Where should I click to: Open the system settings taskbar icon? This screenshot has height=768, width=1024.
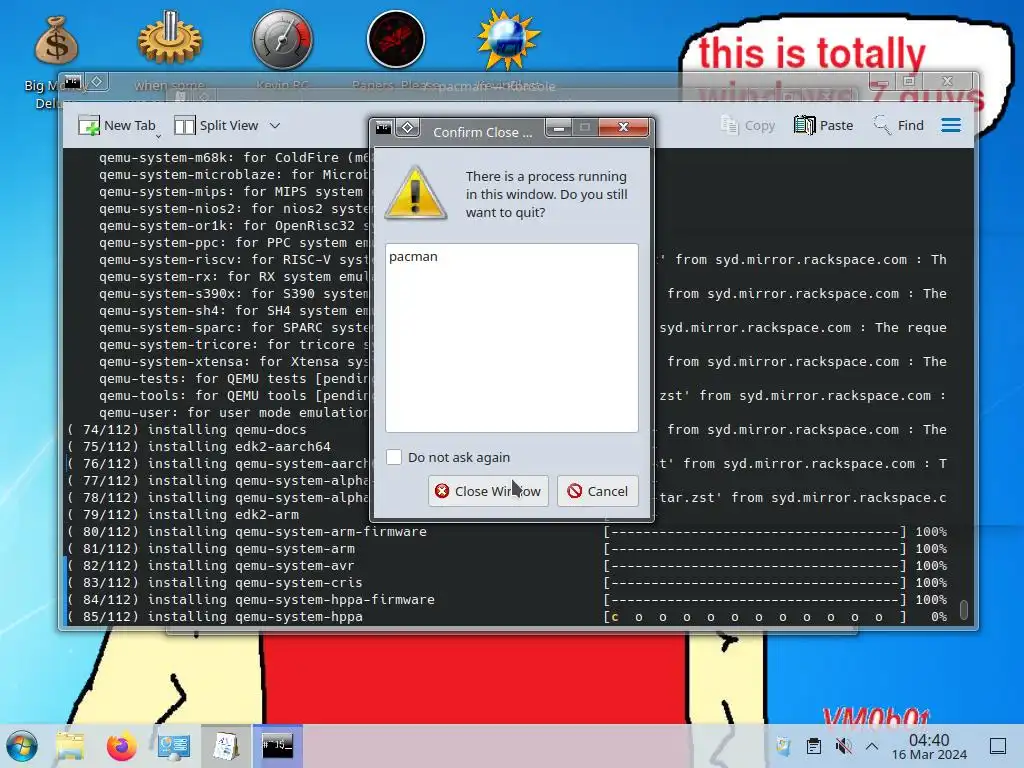[x=174, y=746]
